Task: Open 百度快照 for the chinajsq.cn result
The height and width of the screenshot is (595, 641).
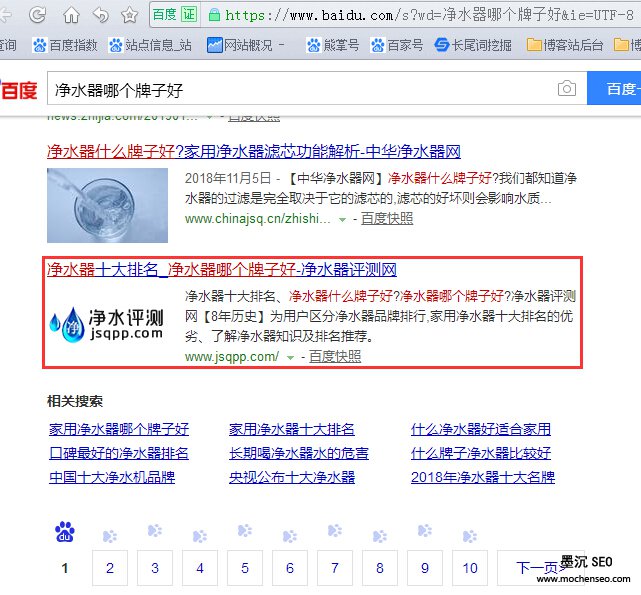Action: coord(387,219)
